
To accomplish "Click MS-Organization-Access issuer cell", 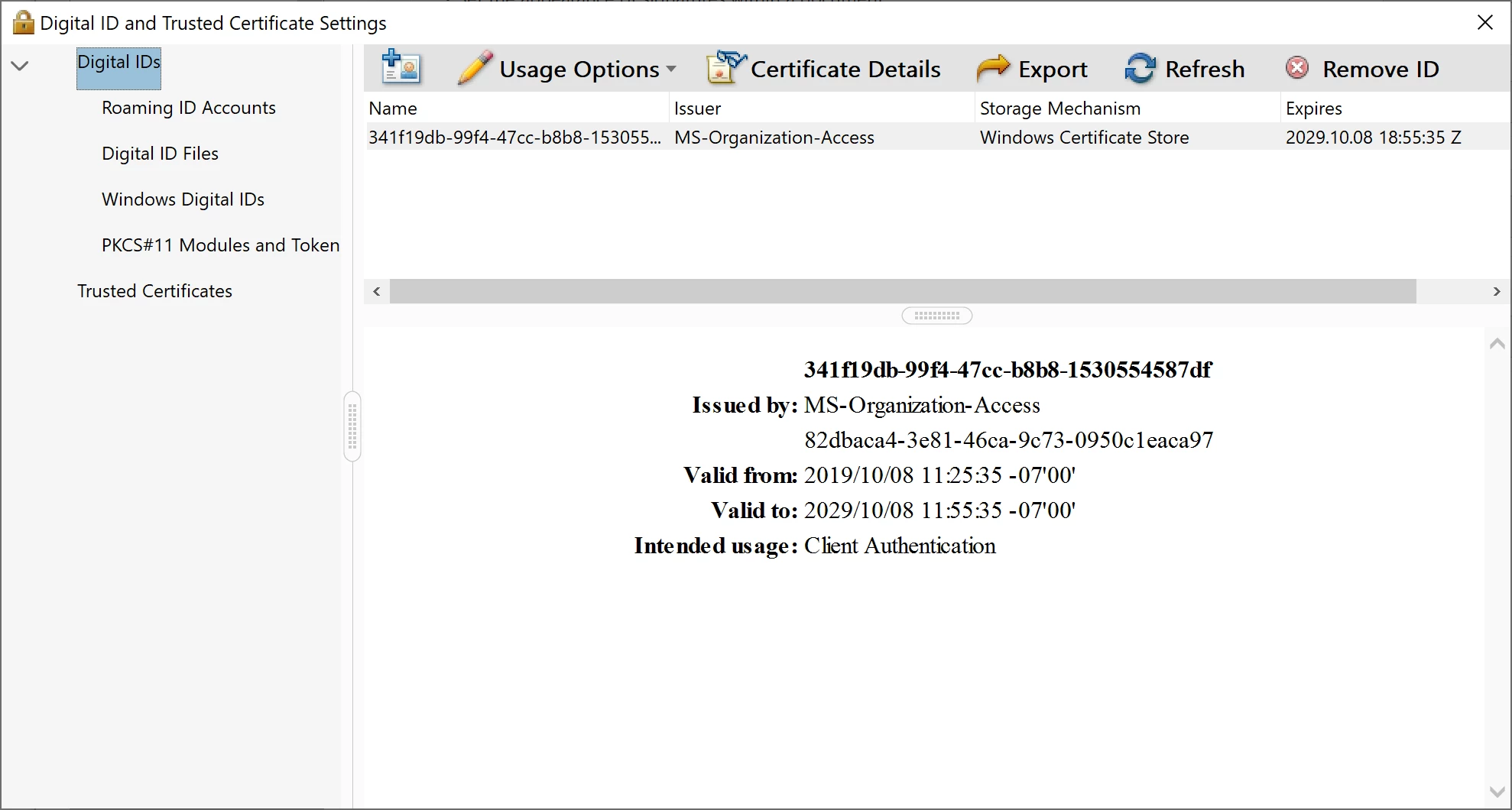I will click(x=774, y=138).
